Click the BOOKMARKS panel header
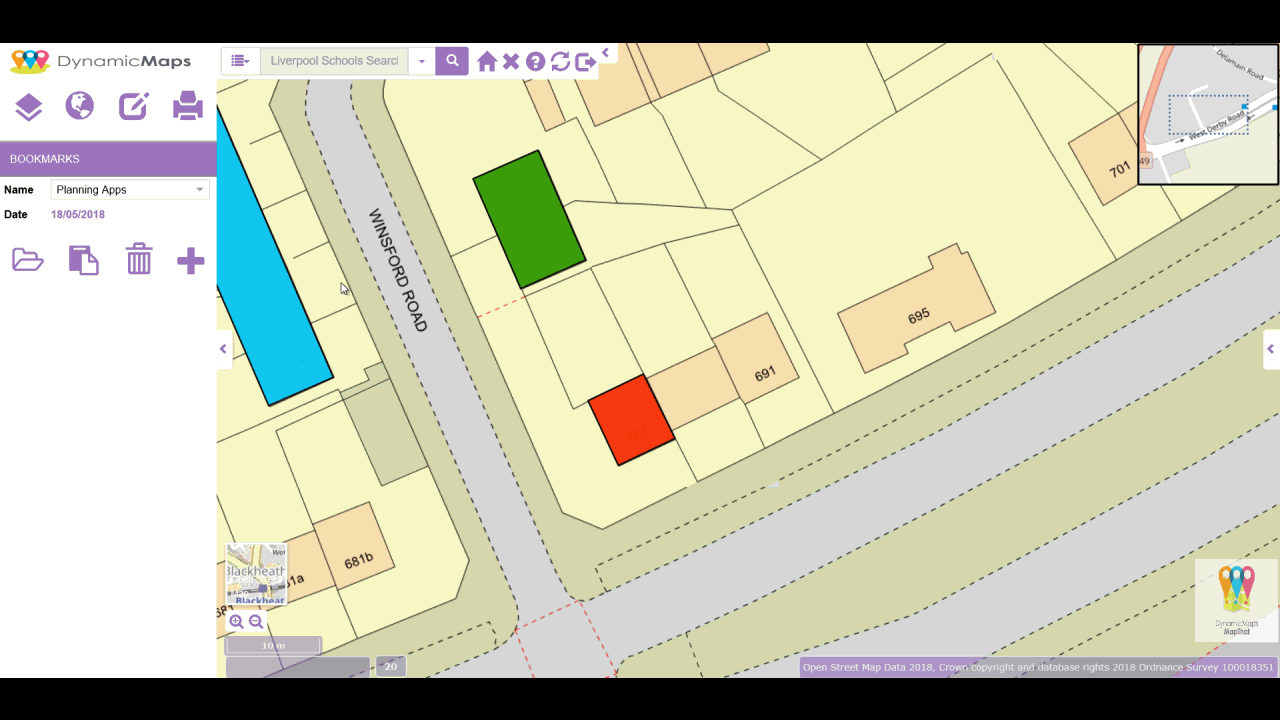 click(x=108, y=159)
